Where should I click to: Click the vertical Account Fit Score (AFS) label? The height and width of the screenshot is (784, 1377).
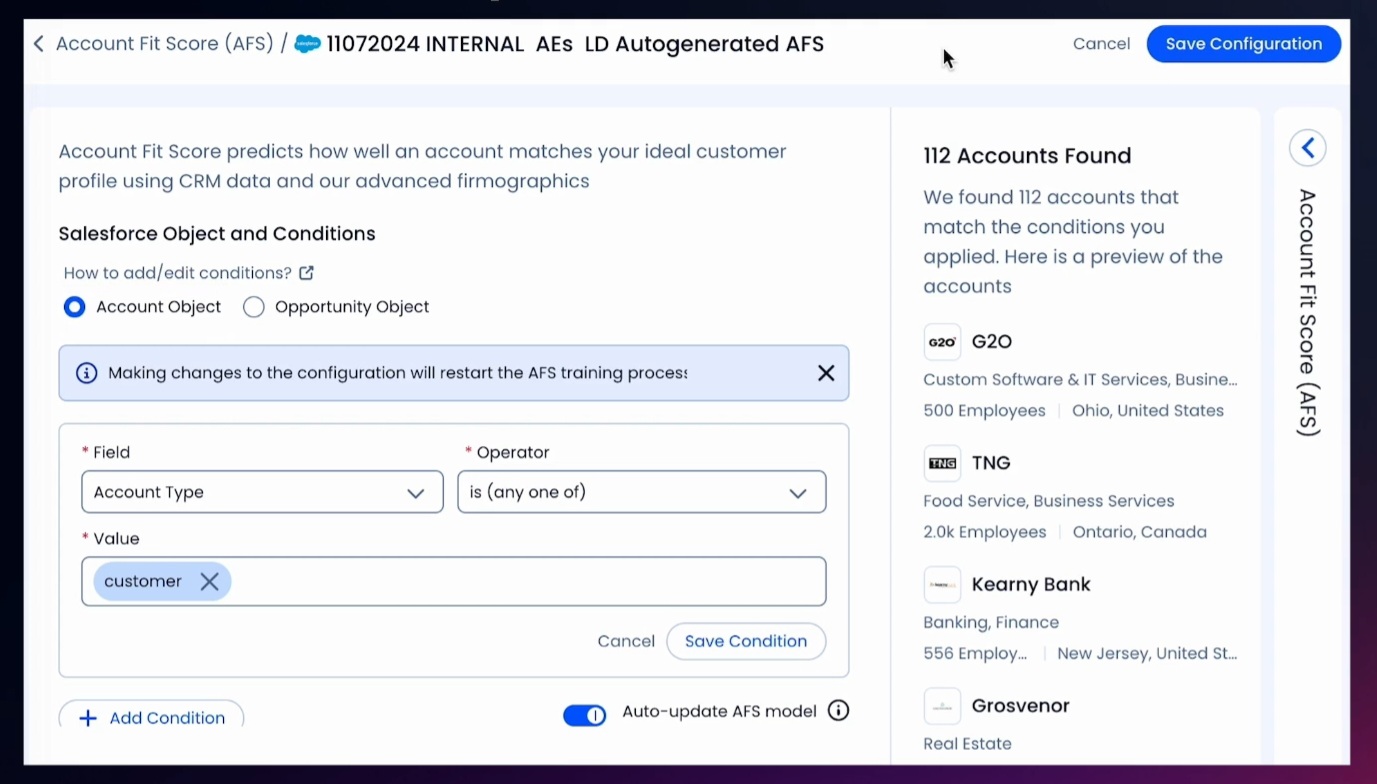click(x=1308, y=312)
